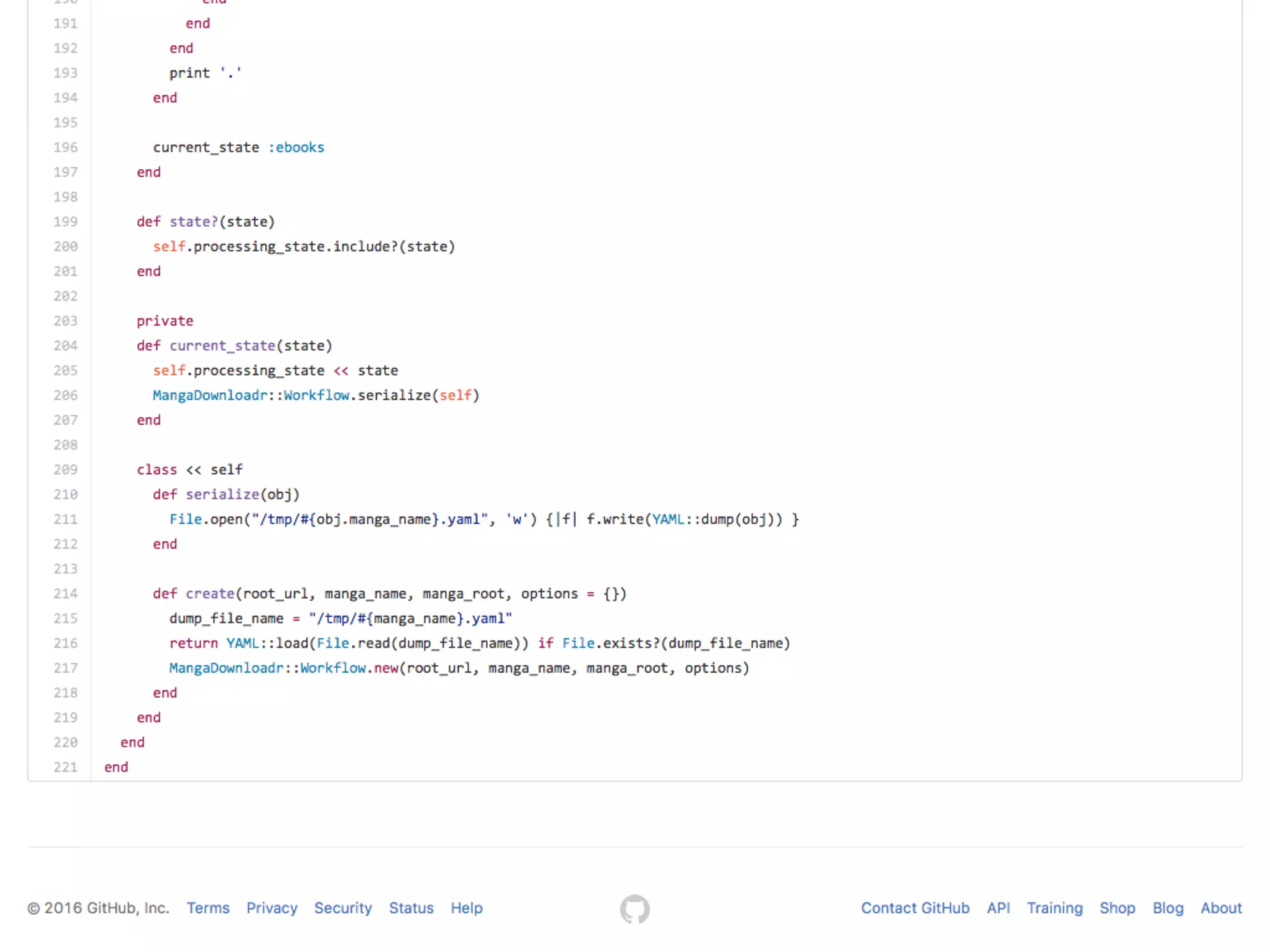Open the API footer link
The image size is (1270, 952).
[998, 908]
